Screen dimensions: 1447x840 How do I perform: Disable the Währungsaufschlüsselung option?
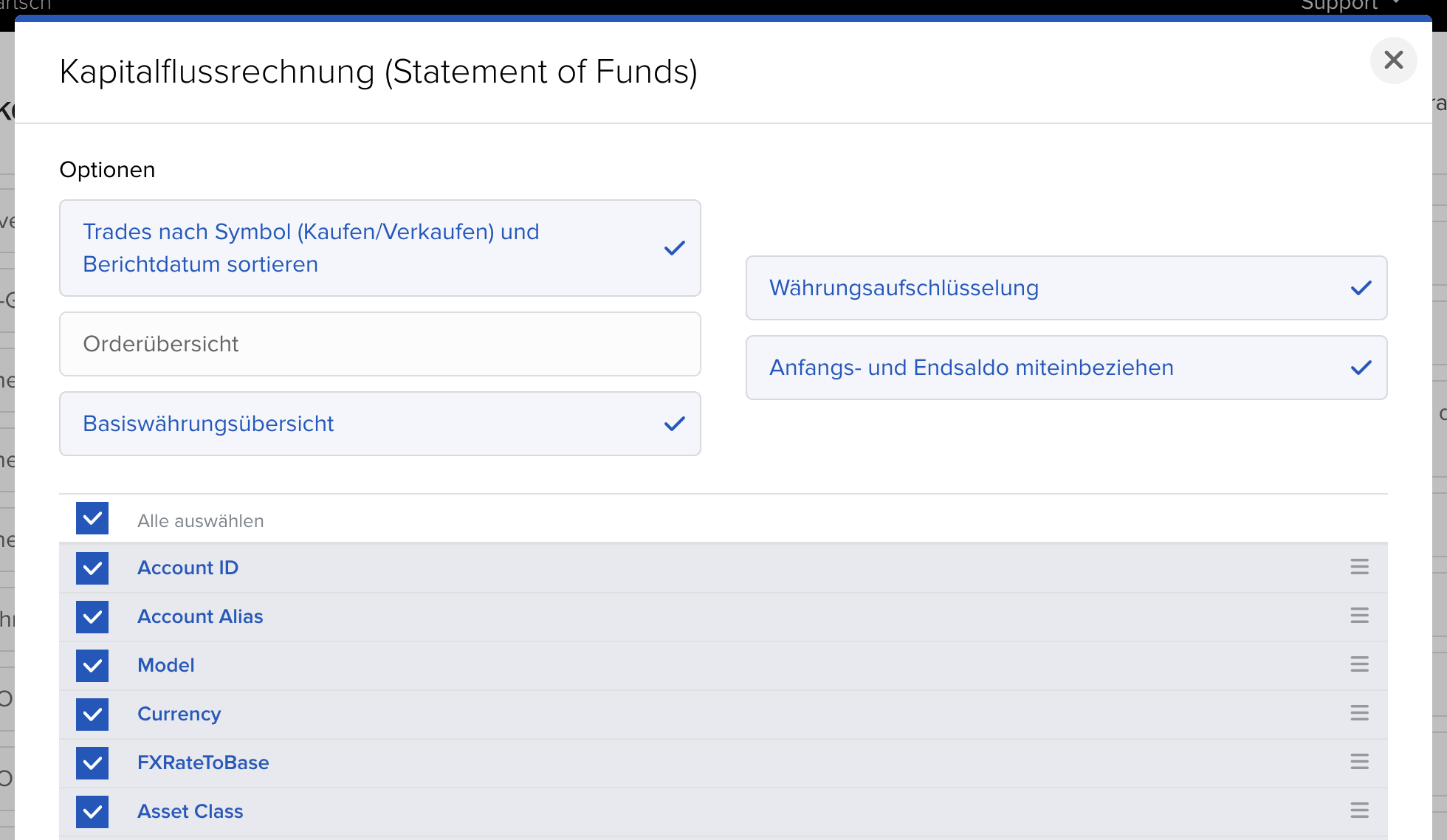point(1066,288)
